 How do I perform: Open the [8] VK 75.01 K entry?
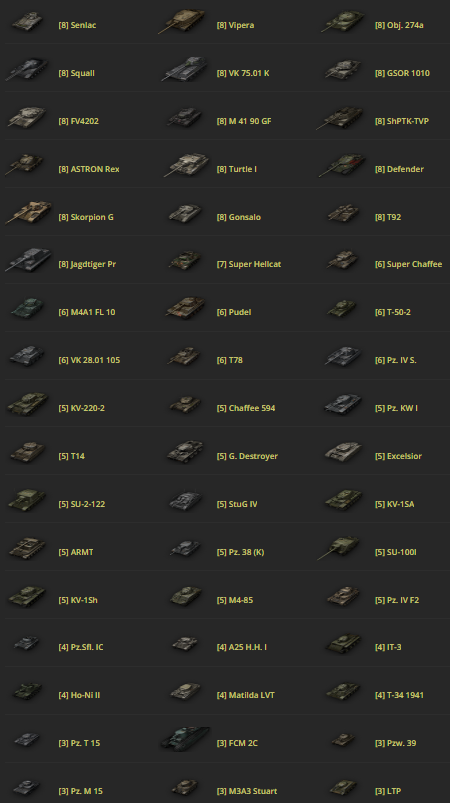(x=243, y=73)
